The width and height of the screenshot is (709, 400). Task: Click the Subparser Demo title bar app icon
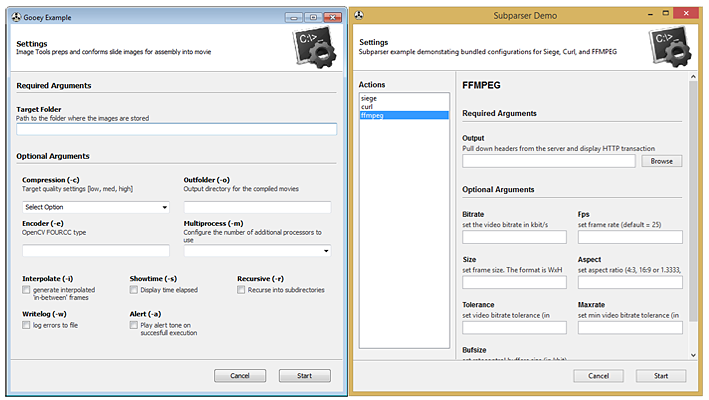(x=359, y=15)
